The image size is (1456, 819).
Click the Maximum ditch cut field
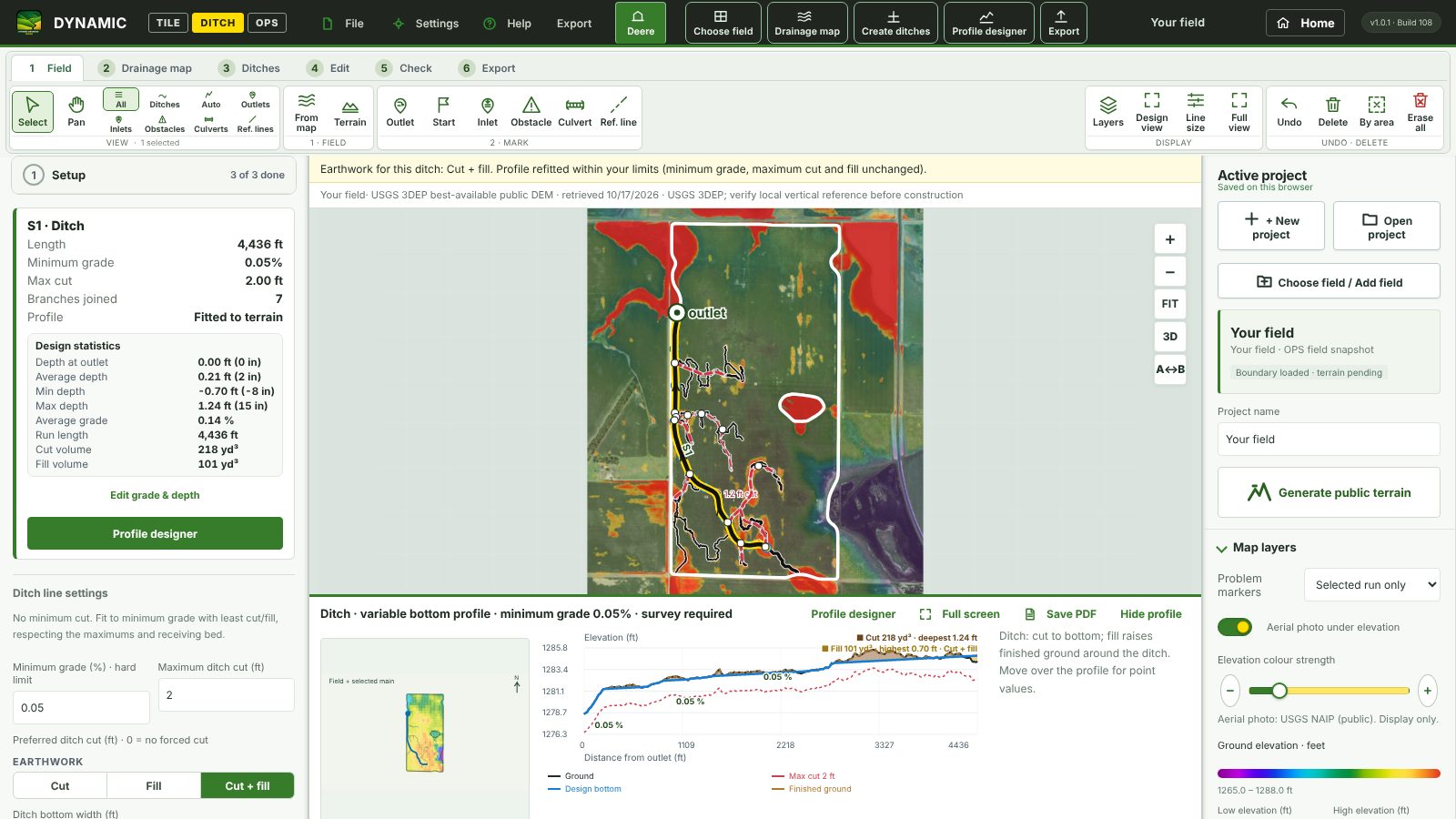(226, 694)
